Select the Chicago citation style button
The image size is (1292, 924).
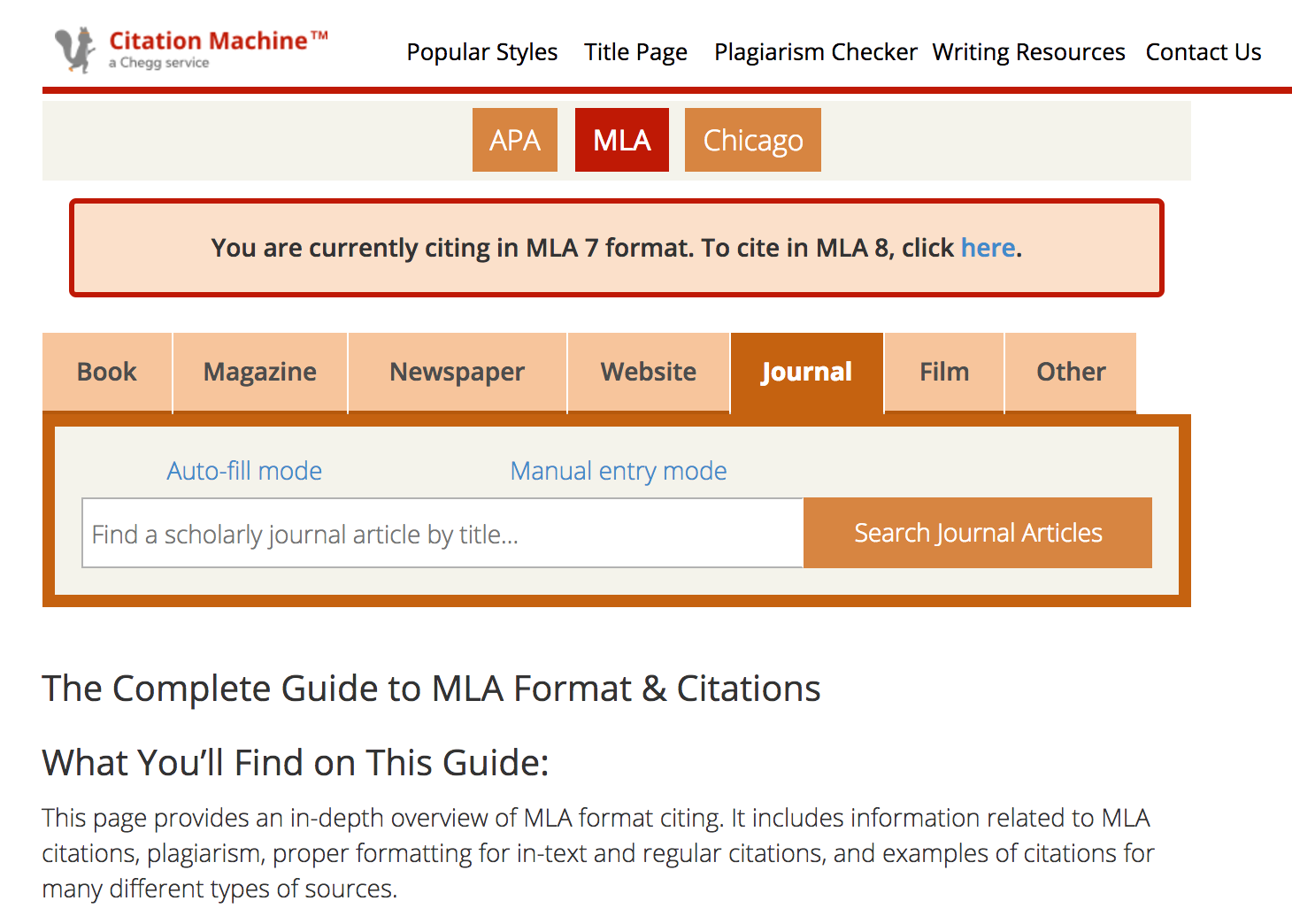coord(753,140)
